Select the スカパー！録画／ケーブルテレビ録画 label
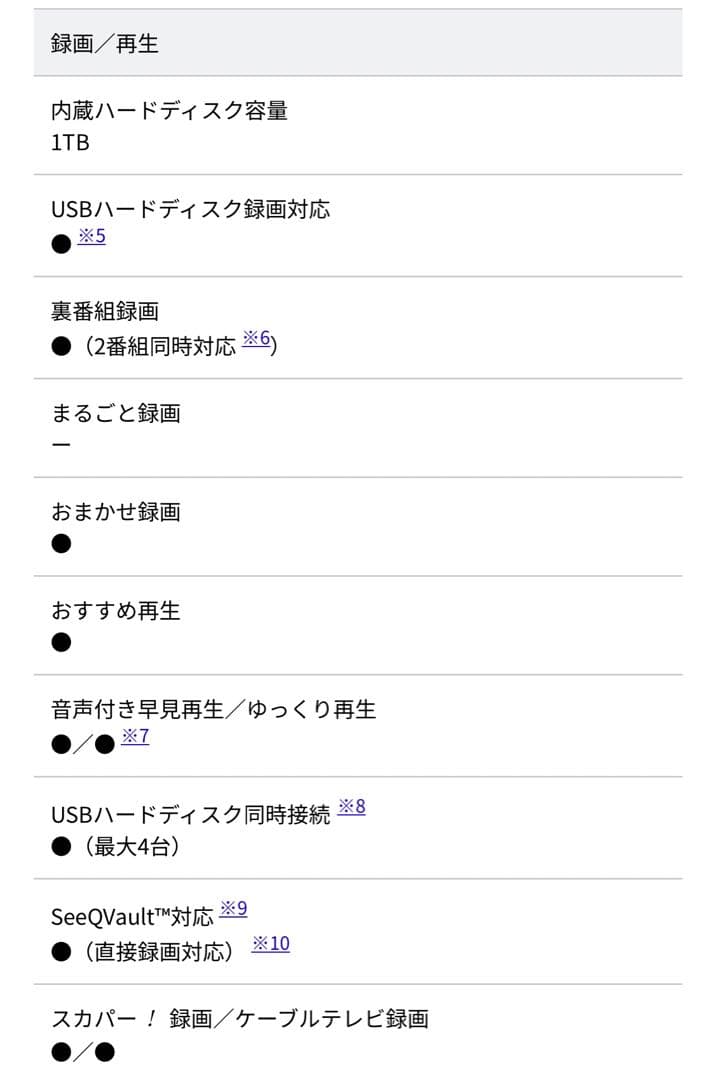The height and width of the screenshot is (1080, 717). tap(239, 1019)
